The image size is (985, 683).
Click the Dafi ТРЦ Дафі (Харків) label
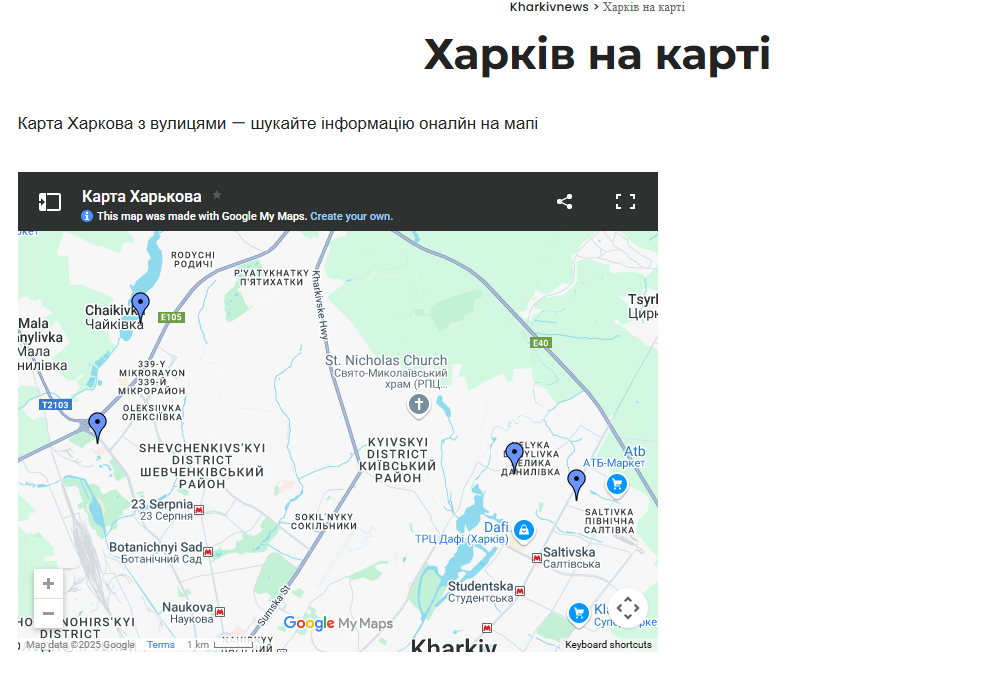coord(462,533)
